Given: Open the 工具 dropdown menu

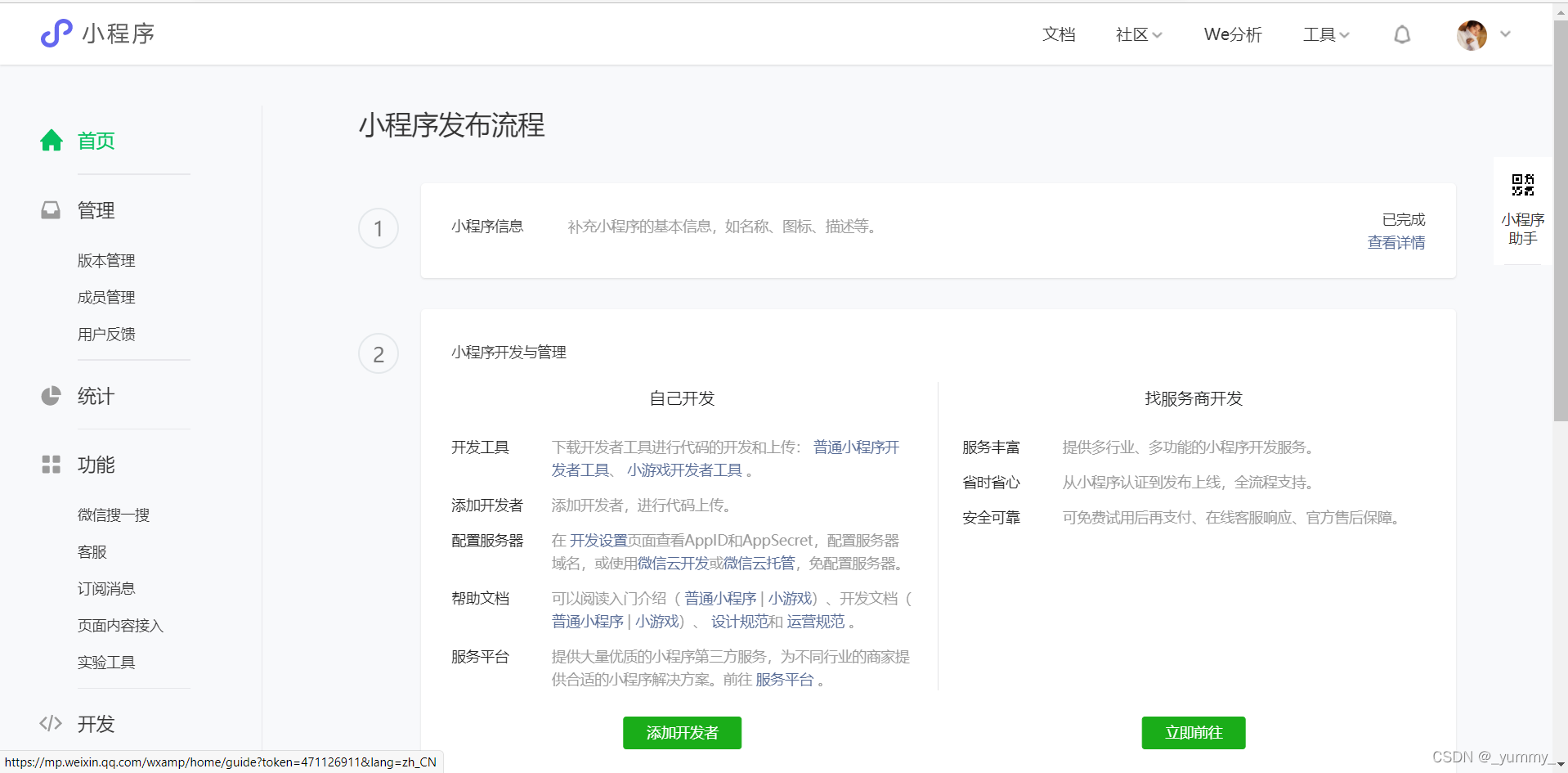Looking at the screenshot, I should [1325, 34].
